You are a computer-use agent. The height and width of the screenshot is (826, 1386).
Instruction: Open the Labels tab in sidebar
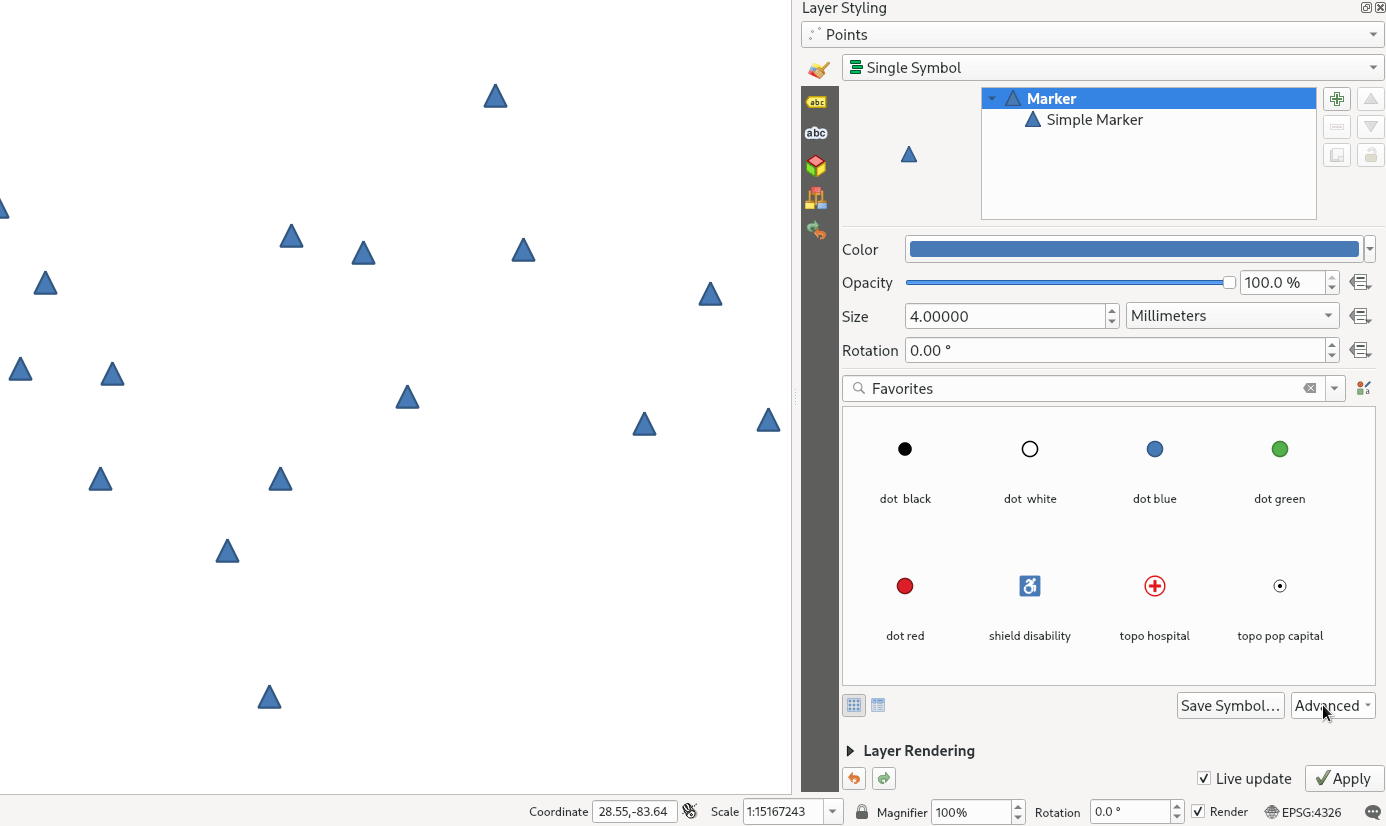[816, 102]
